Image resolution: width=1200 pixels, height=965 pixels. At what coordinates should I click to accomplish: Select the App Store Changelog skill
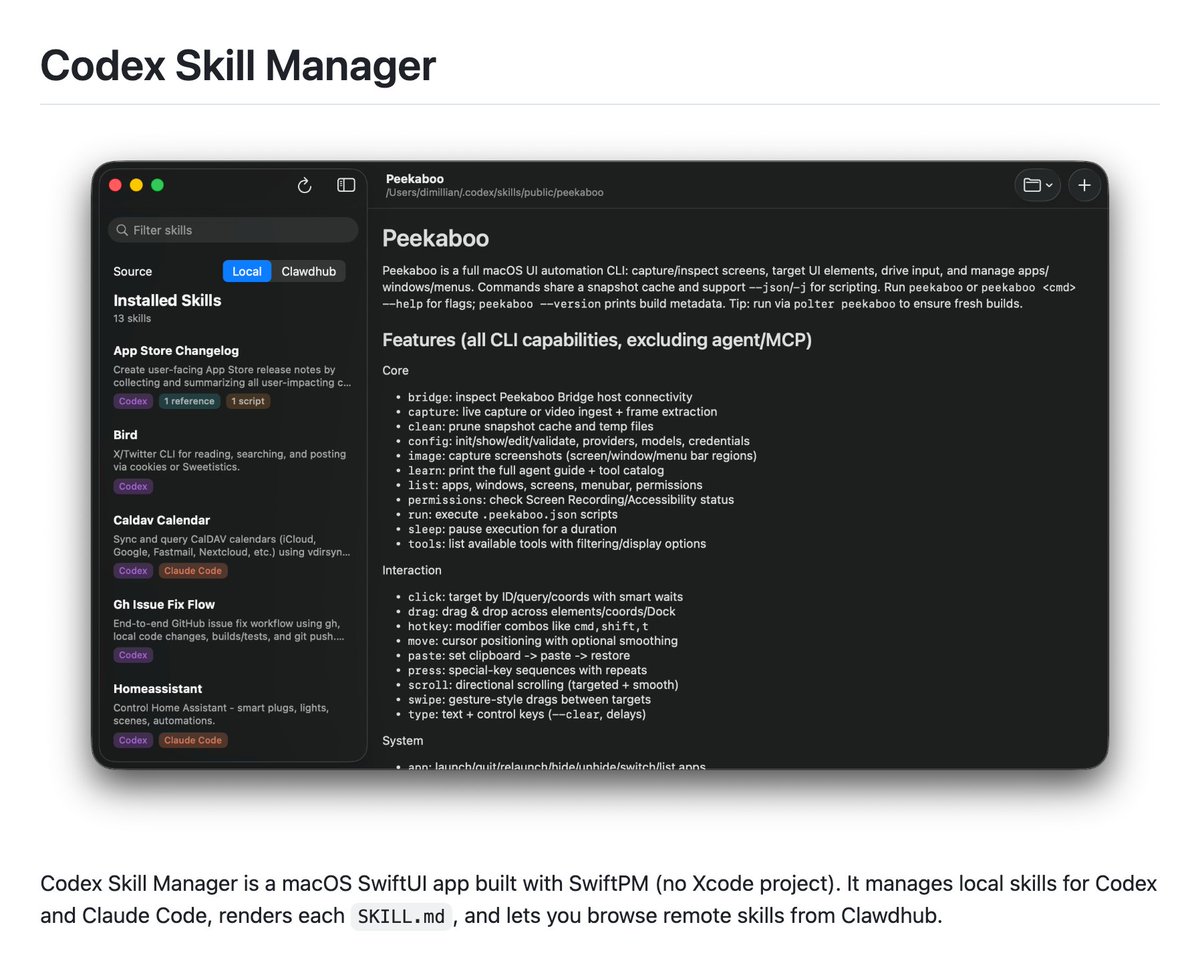[x=232, y=376]
